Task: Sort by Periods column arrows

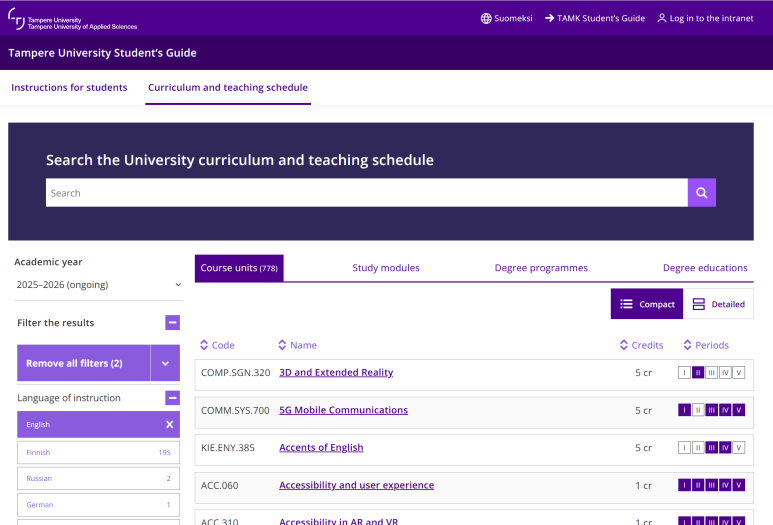Action: pos(687,345)
